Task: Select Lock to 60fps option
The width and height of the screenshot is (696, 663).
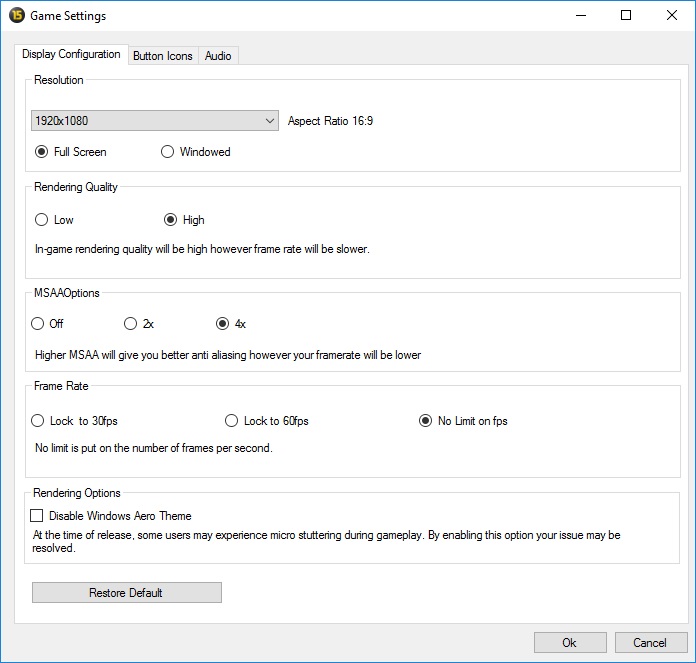Action: [x=232, y=421]
